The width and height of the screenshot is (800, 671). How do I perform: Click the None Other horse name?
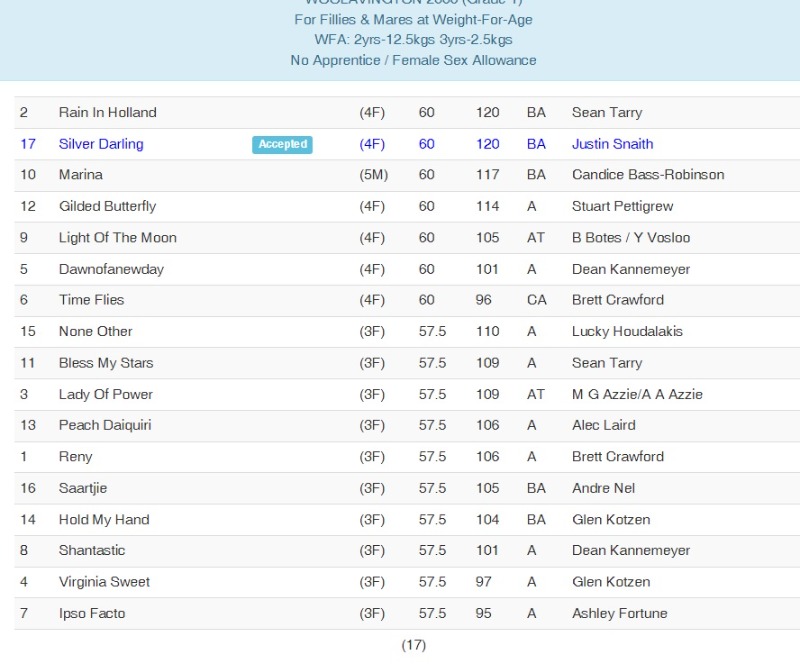point(95,331)
